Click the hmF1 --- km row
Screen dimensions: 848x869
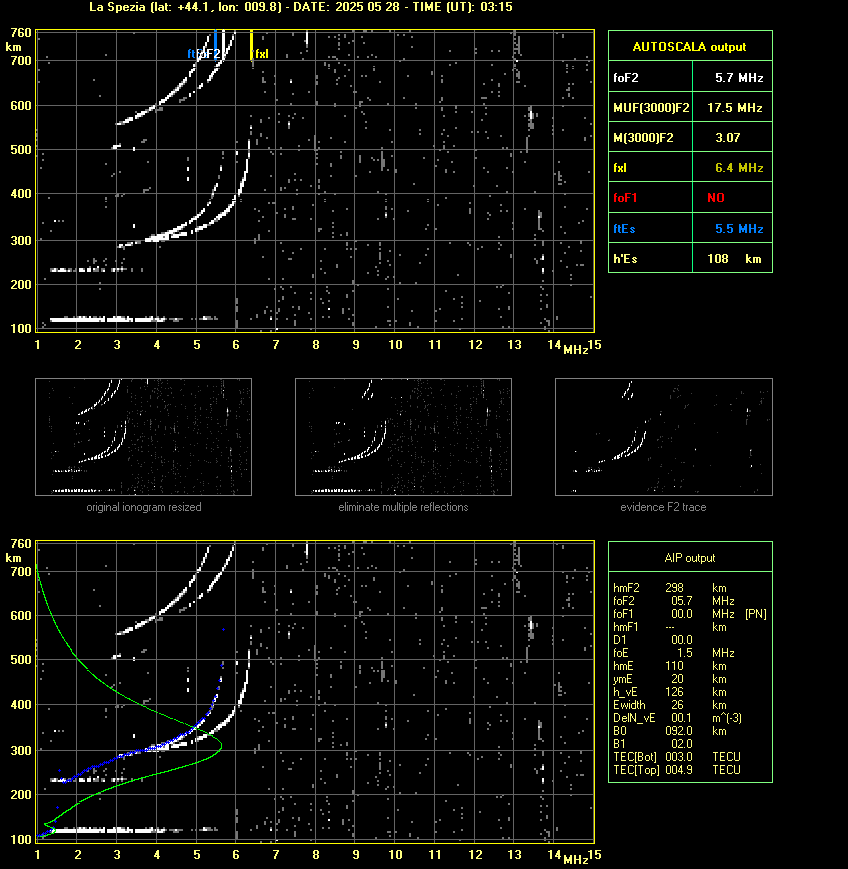pos(670,627)
